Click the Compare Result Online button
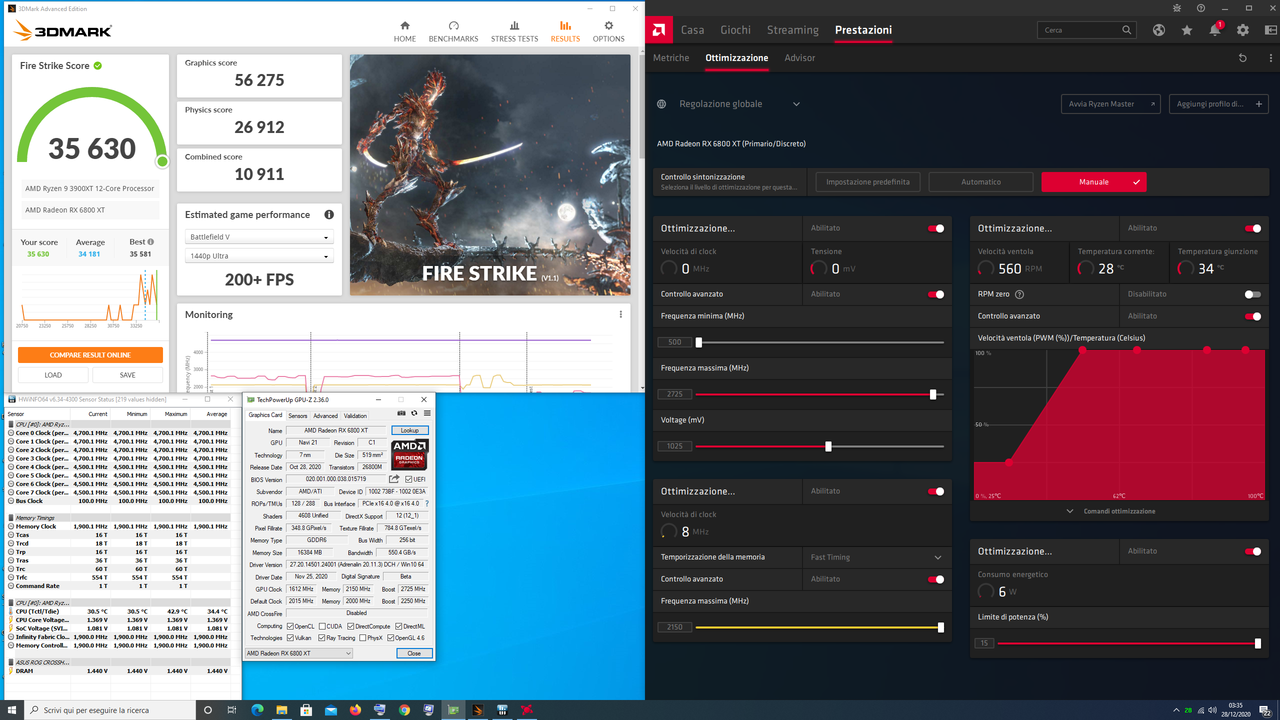This screenshot has height=720, width=1280. click(x=90, y=354)
